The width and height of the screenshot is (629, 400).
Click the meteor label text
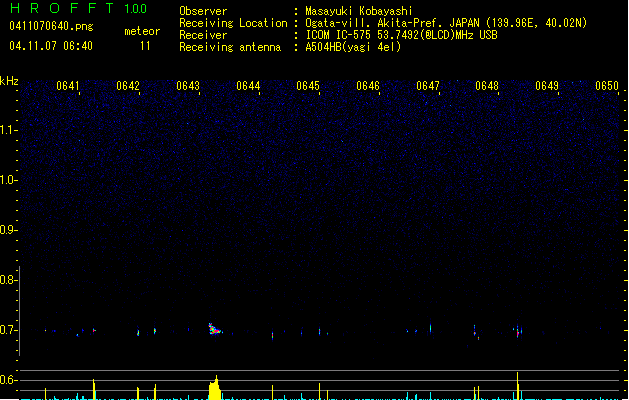142,31
